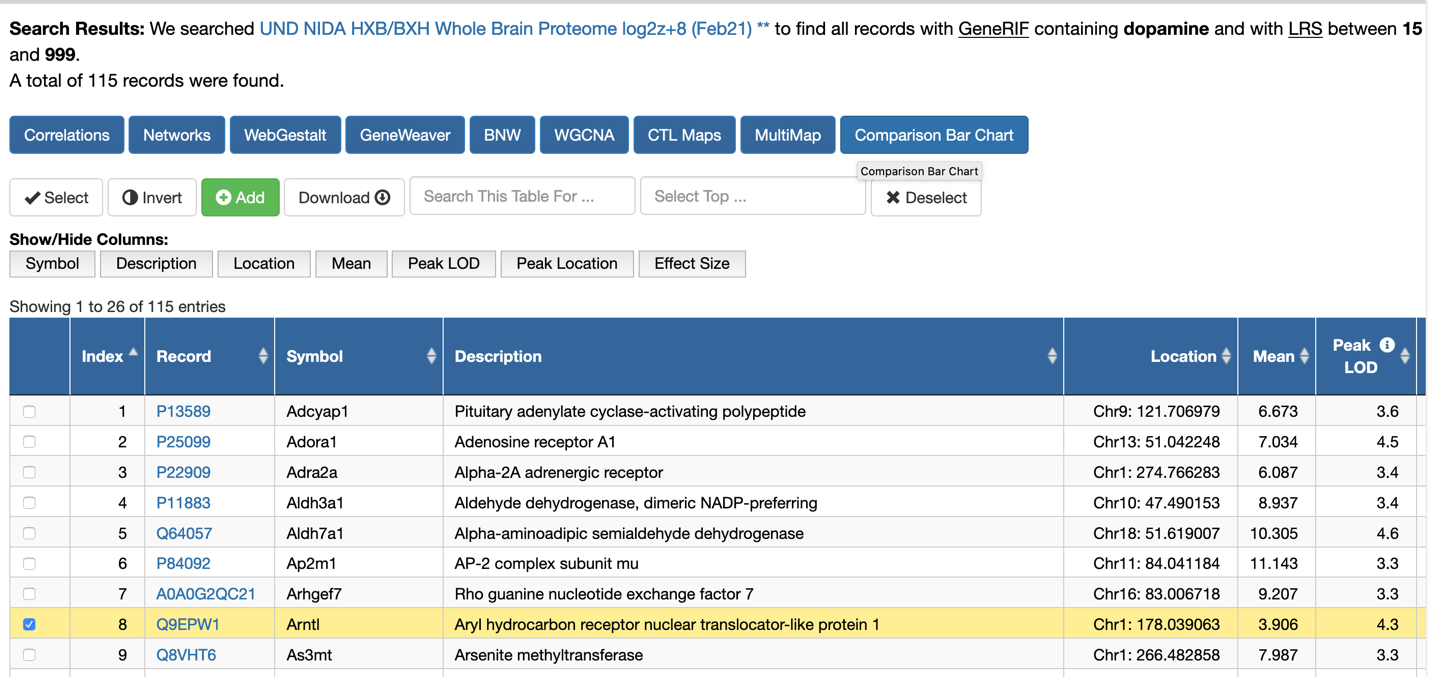Screen dimensions: 1429x677
Task: Open the UND NIDA HXB/BXH dataset link
Action: [514, 29]
